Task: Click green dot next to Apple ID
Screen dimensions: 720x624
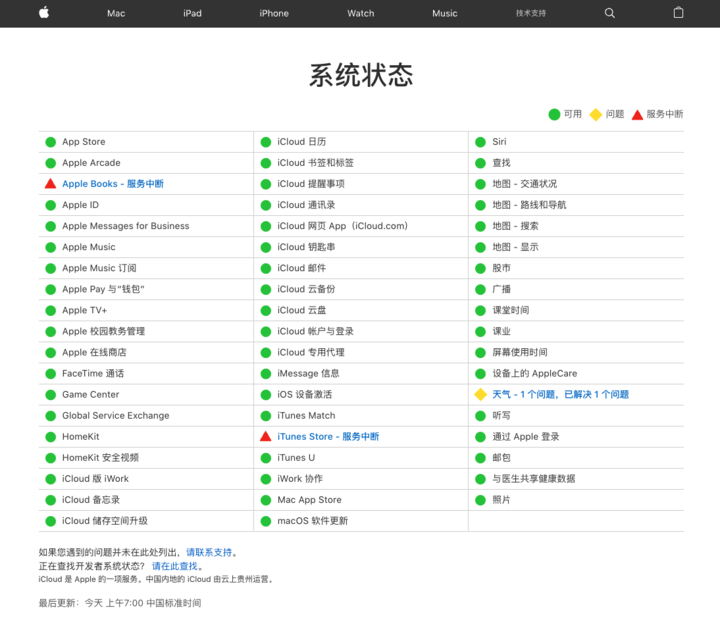Action: point(51,205)
